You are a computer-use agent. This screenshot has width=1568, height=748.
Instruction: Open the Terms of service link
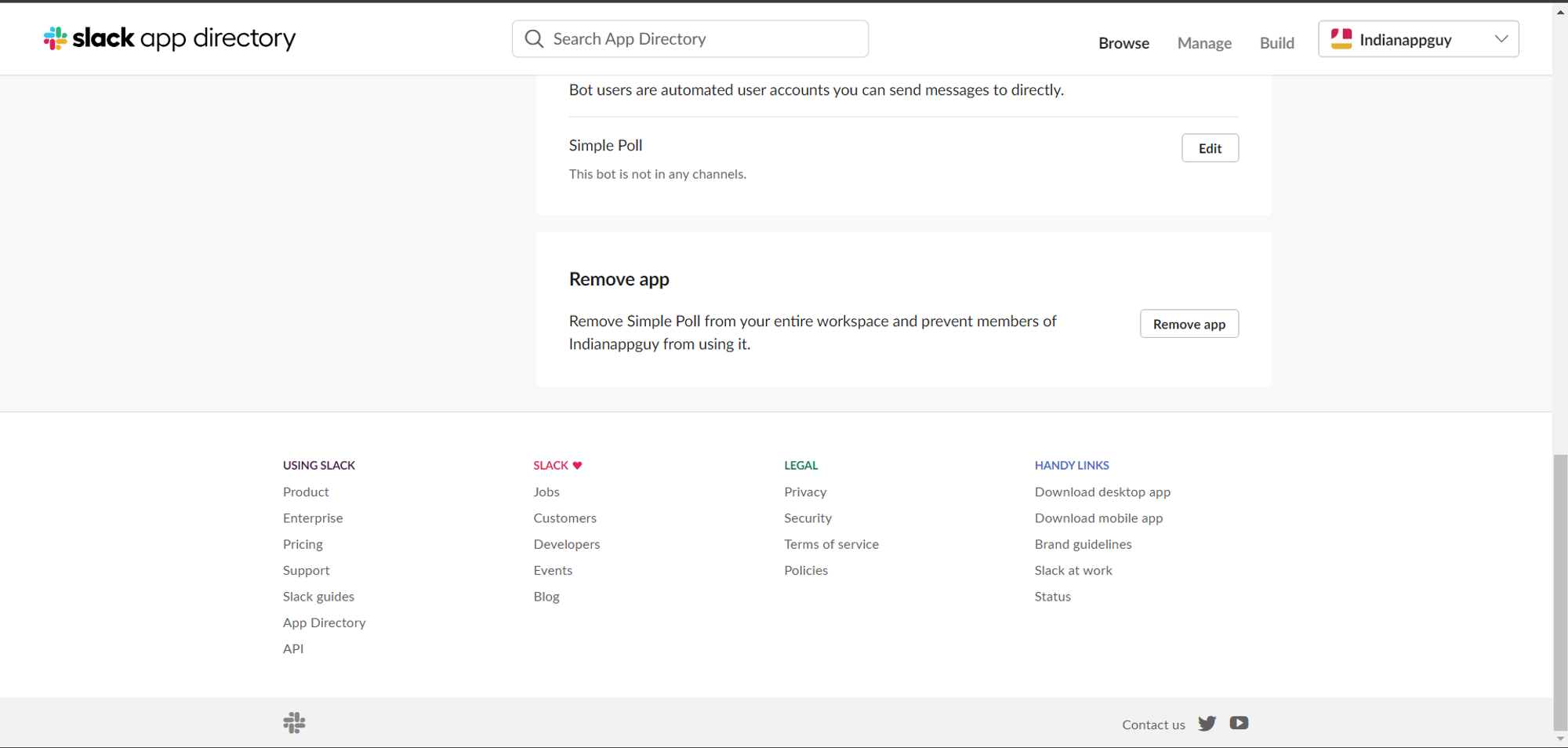831,544
